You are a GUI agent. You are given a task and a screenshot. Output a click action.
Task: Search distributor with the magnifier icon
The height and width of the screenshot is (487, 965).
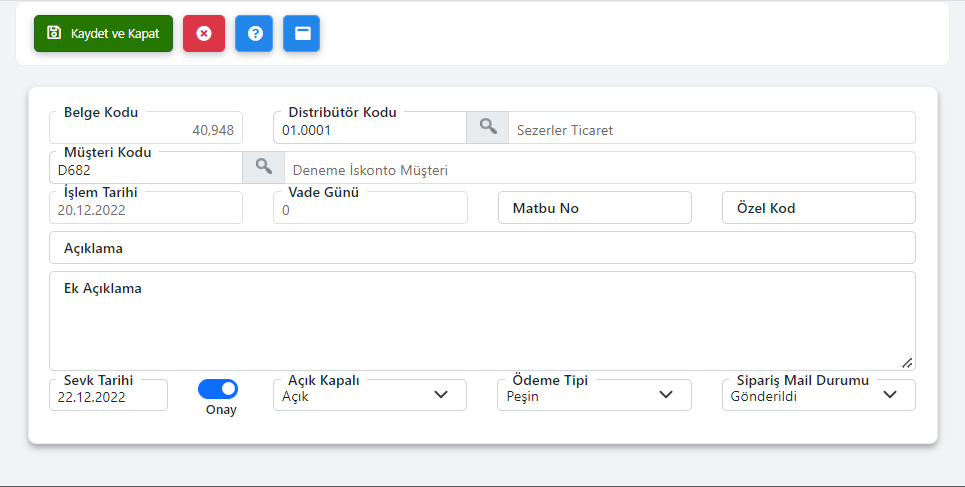[487, 127]
